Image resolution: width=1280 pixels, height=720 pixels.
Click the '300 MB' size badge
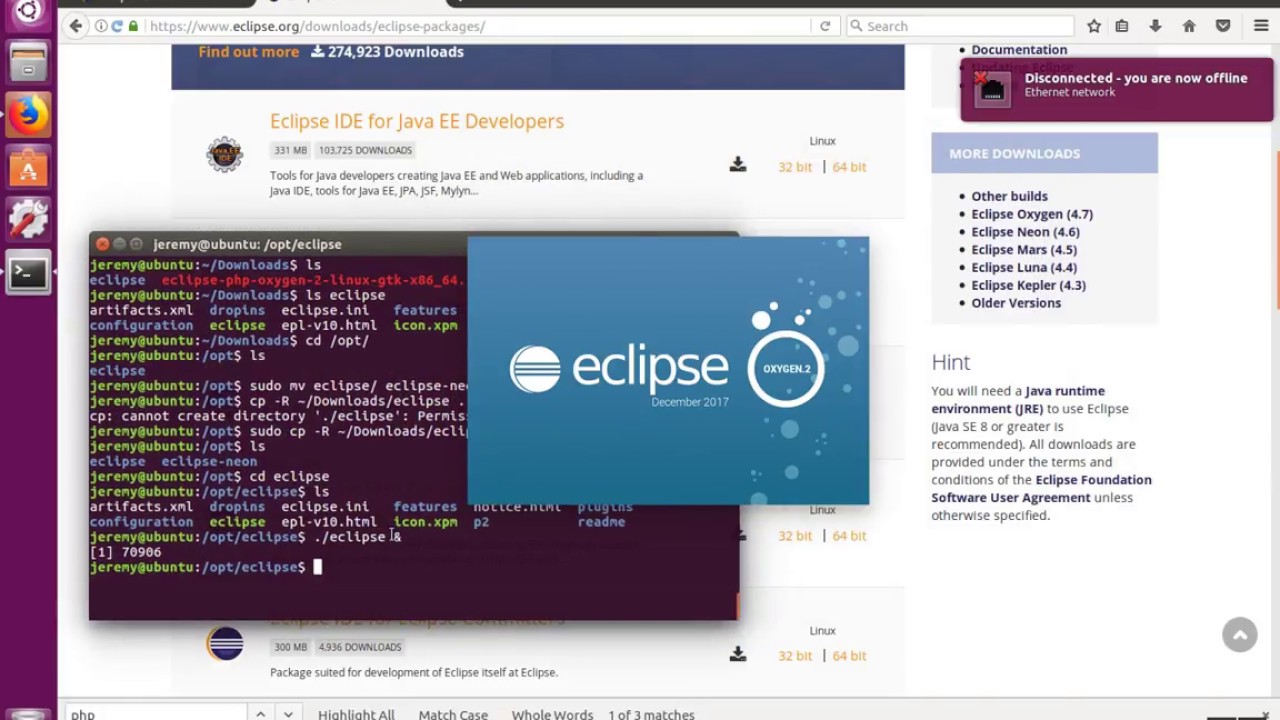coord(290,647)
